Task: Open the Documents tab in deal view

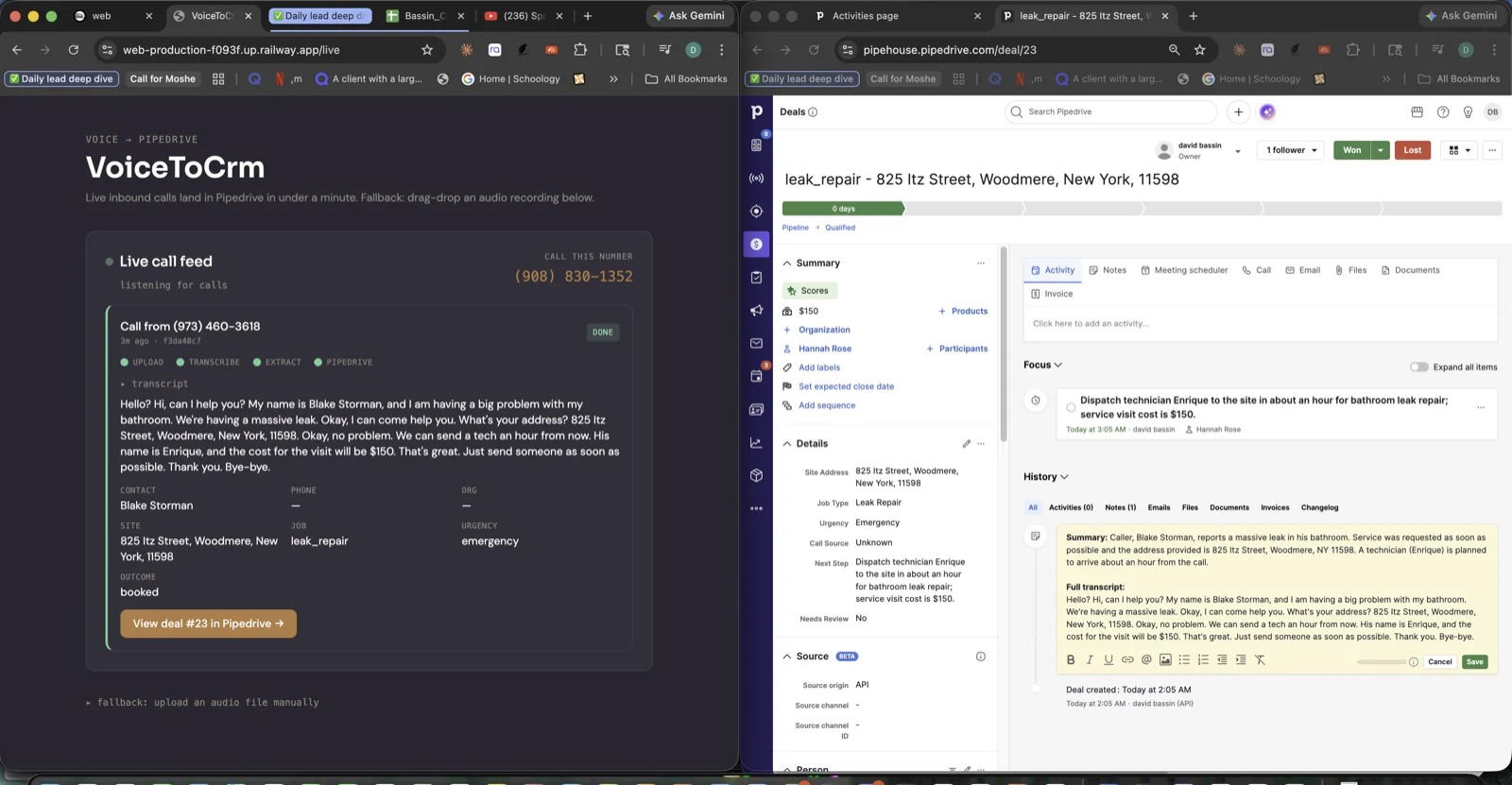Action: tap(1410, 270)
